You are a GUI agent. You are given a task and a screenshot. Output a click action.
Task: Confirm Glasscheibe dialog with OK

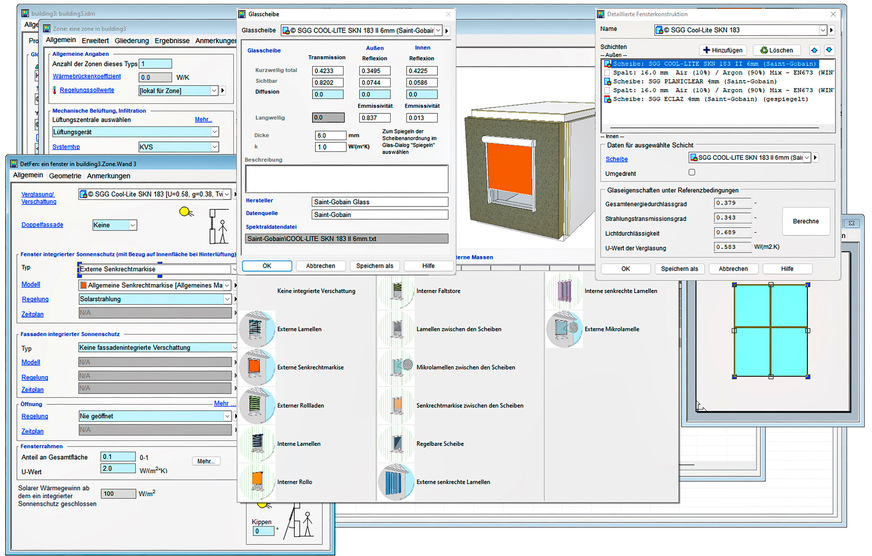pos(267,266)
